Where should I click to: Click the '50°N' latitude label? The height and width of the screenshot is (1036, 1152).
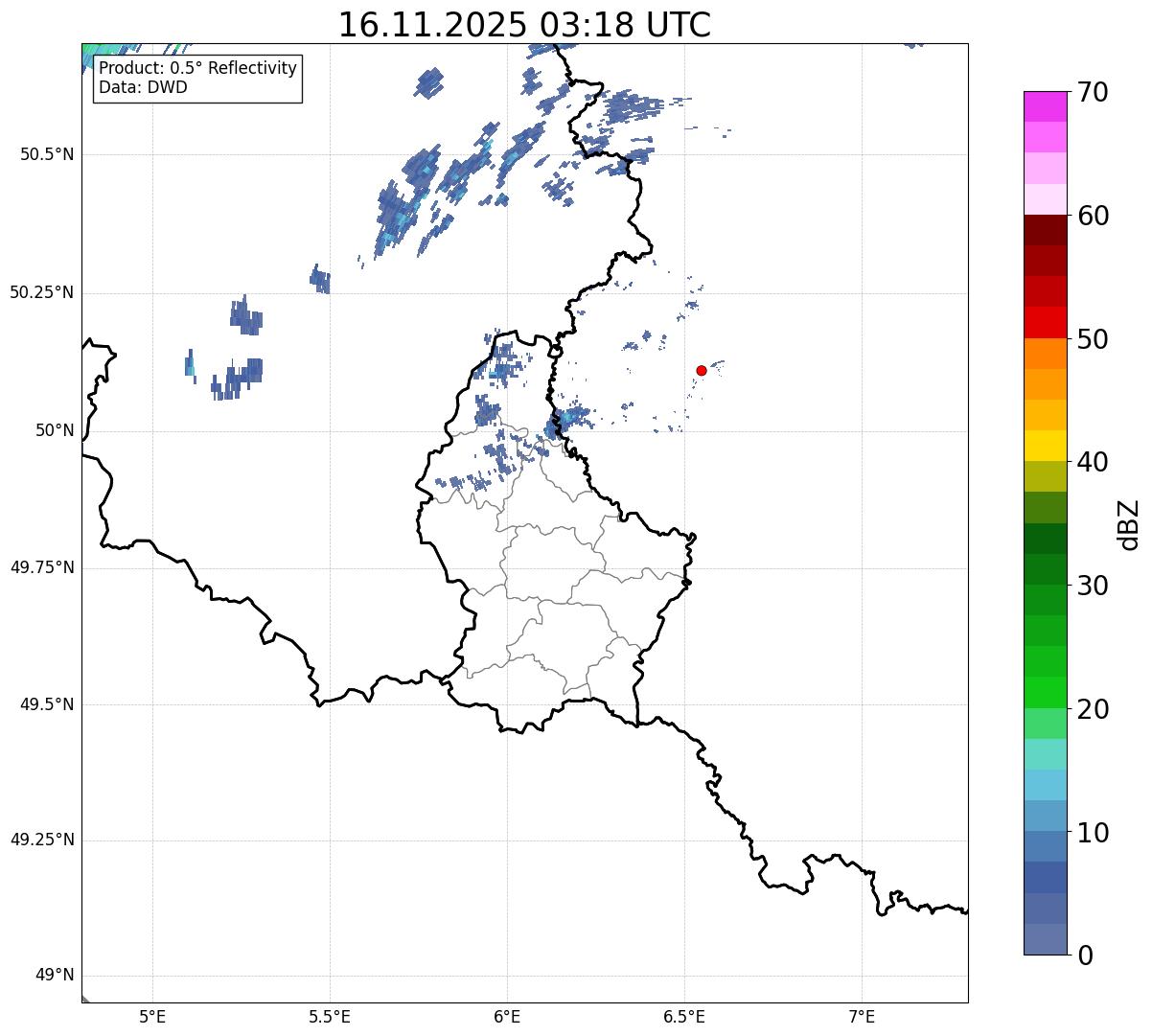click(x=56, y=430)
